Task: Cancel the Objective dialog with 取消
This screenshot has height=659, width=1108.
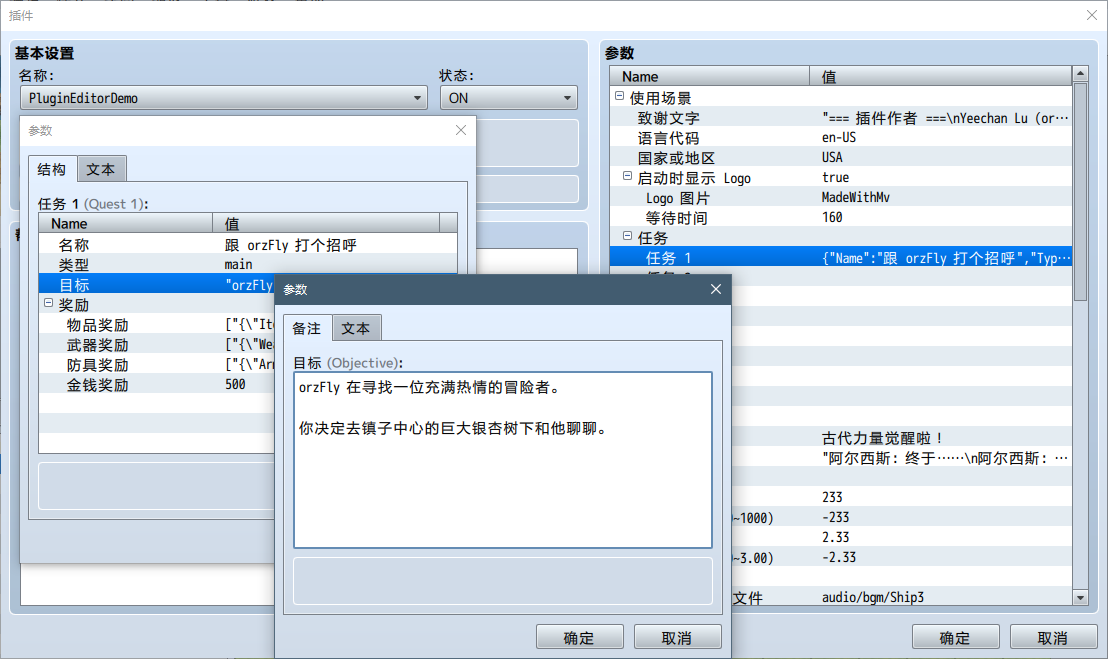Action: click(x=677, y=637)
